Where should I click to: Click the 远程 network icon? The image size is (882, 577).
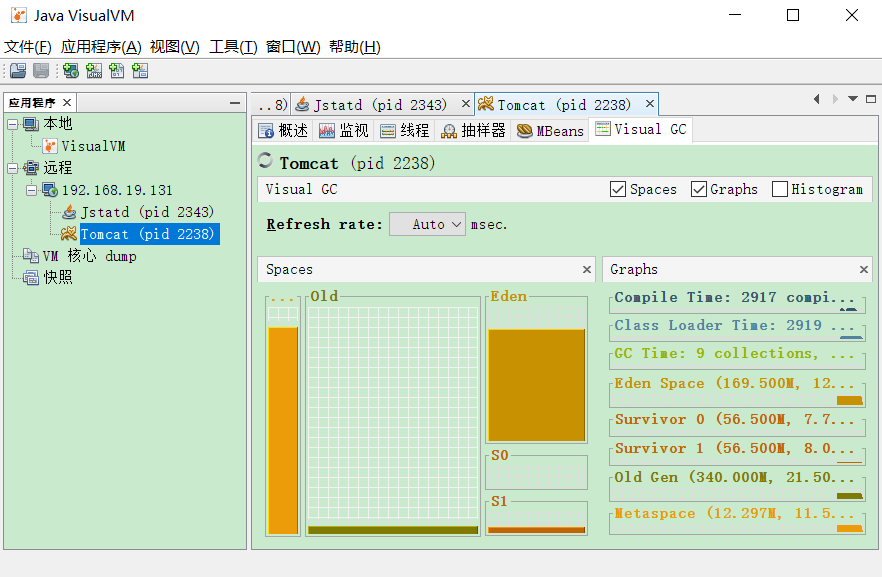(31, 168)
